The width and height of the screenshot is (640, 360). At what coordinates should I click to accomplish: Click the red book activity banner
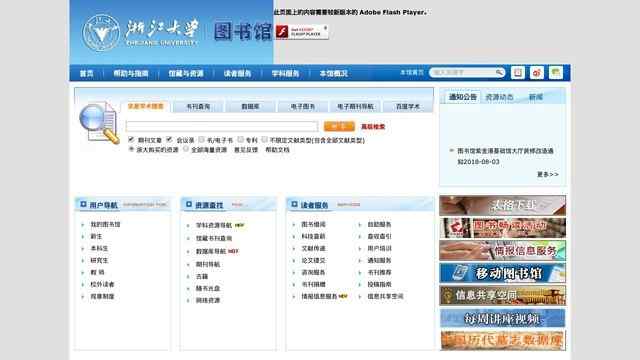tap(502, 228)
